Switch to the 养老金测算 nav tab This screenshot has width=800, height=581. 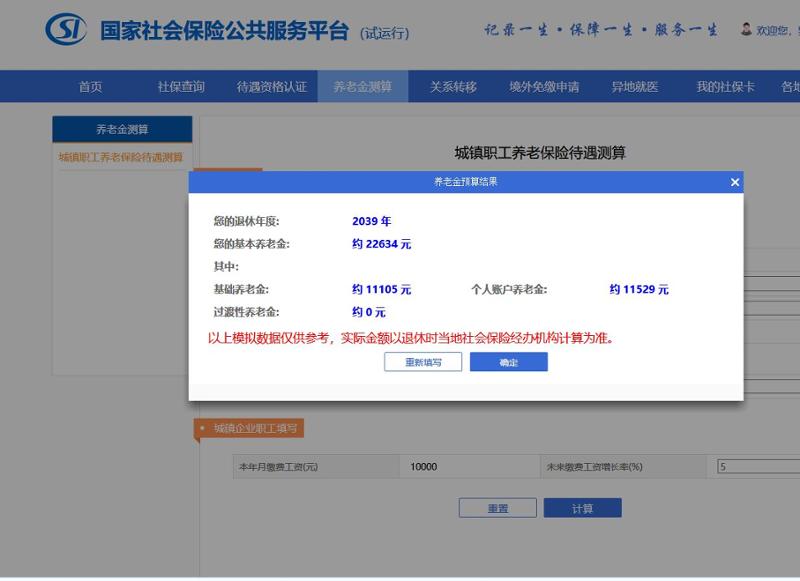click(363, 87)
